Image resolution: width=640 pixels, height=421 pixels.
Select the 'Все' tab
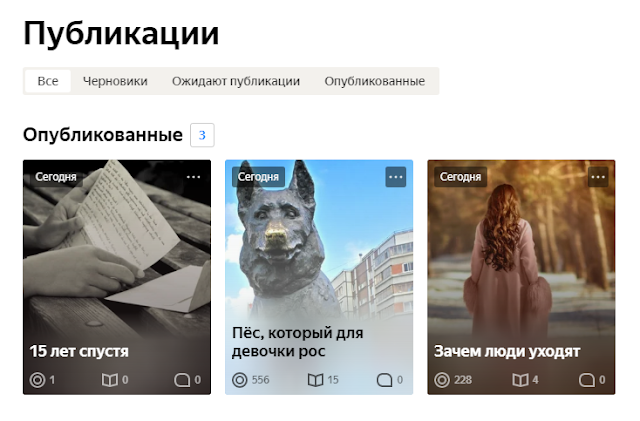pos(48,81)
